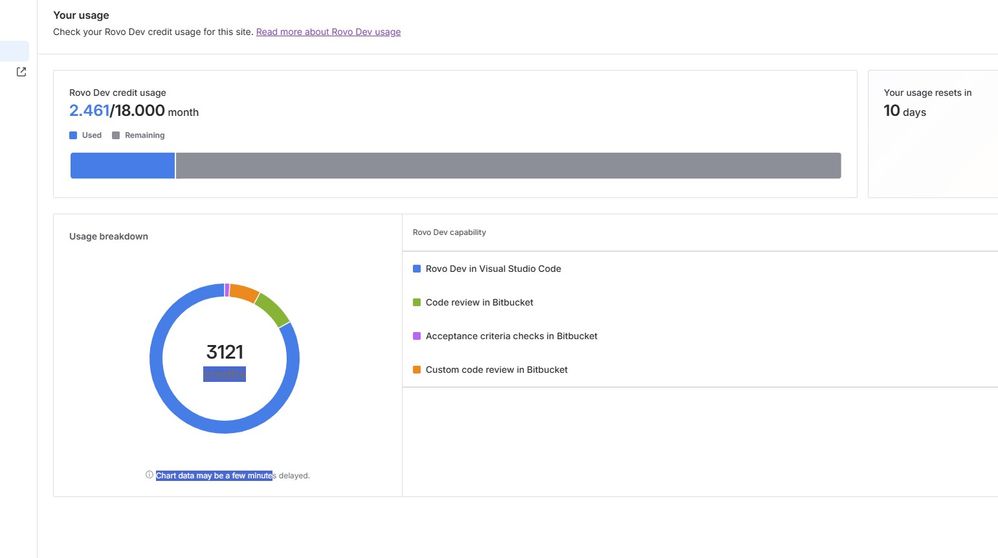This screenshot has height=558, width=998.
Task: Click the Rovo Dev credit usage heading
Action: [118, 93]
